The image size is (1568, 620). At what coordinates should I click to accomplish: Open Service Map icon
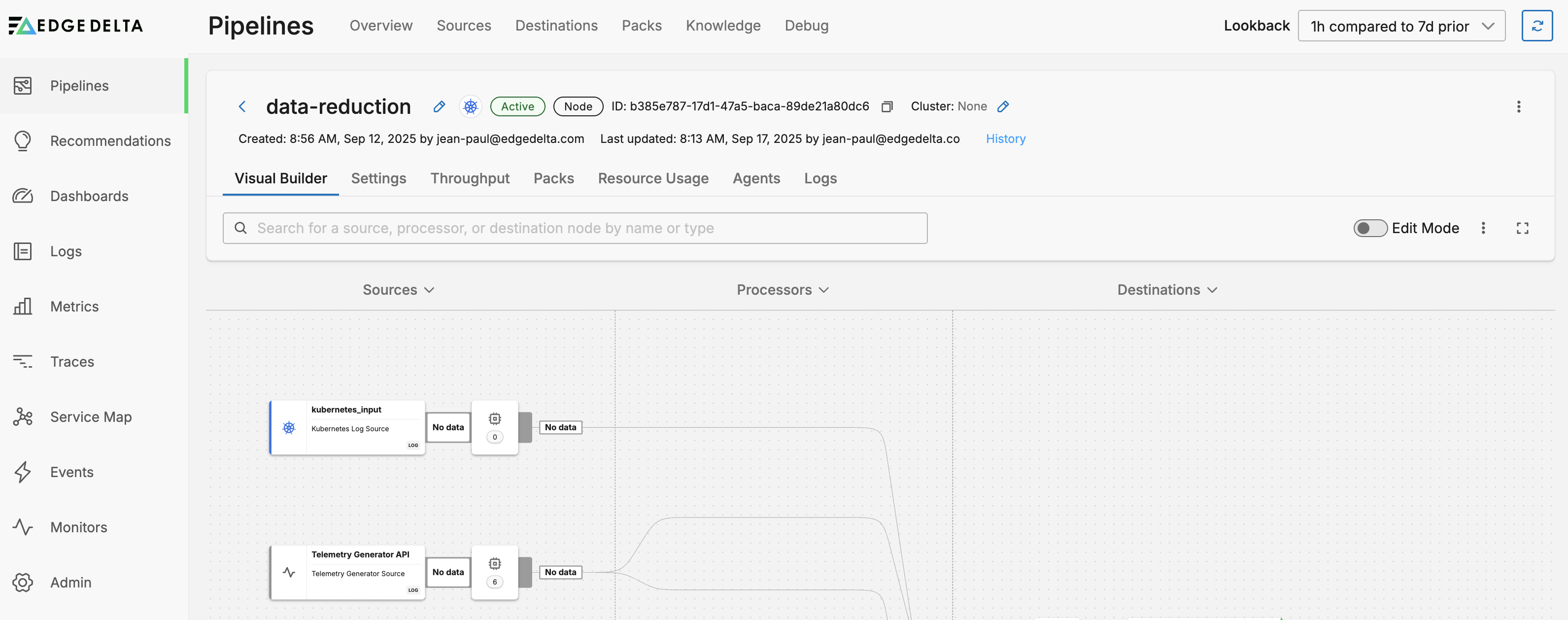click(x=23, y=417)
